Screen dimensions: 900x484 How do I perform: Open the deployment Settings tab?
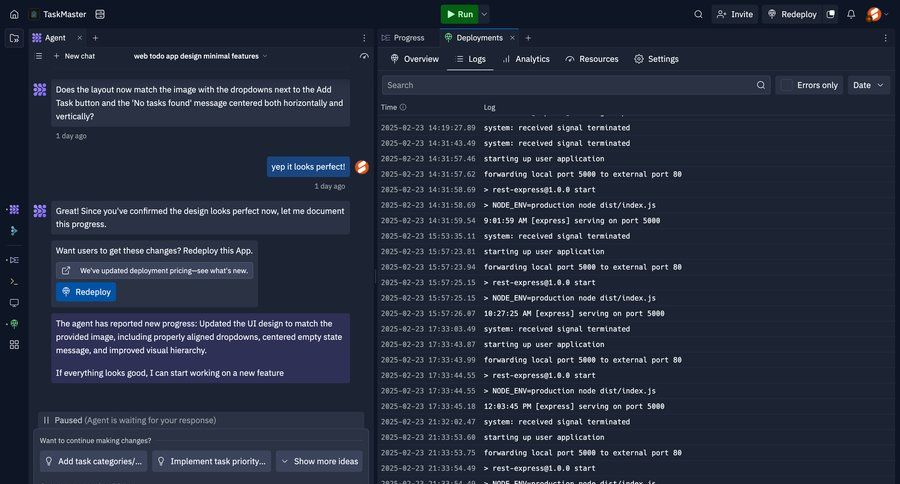coord(656,59)
